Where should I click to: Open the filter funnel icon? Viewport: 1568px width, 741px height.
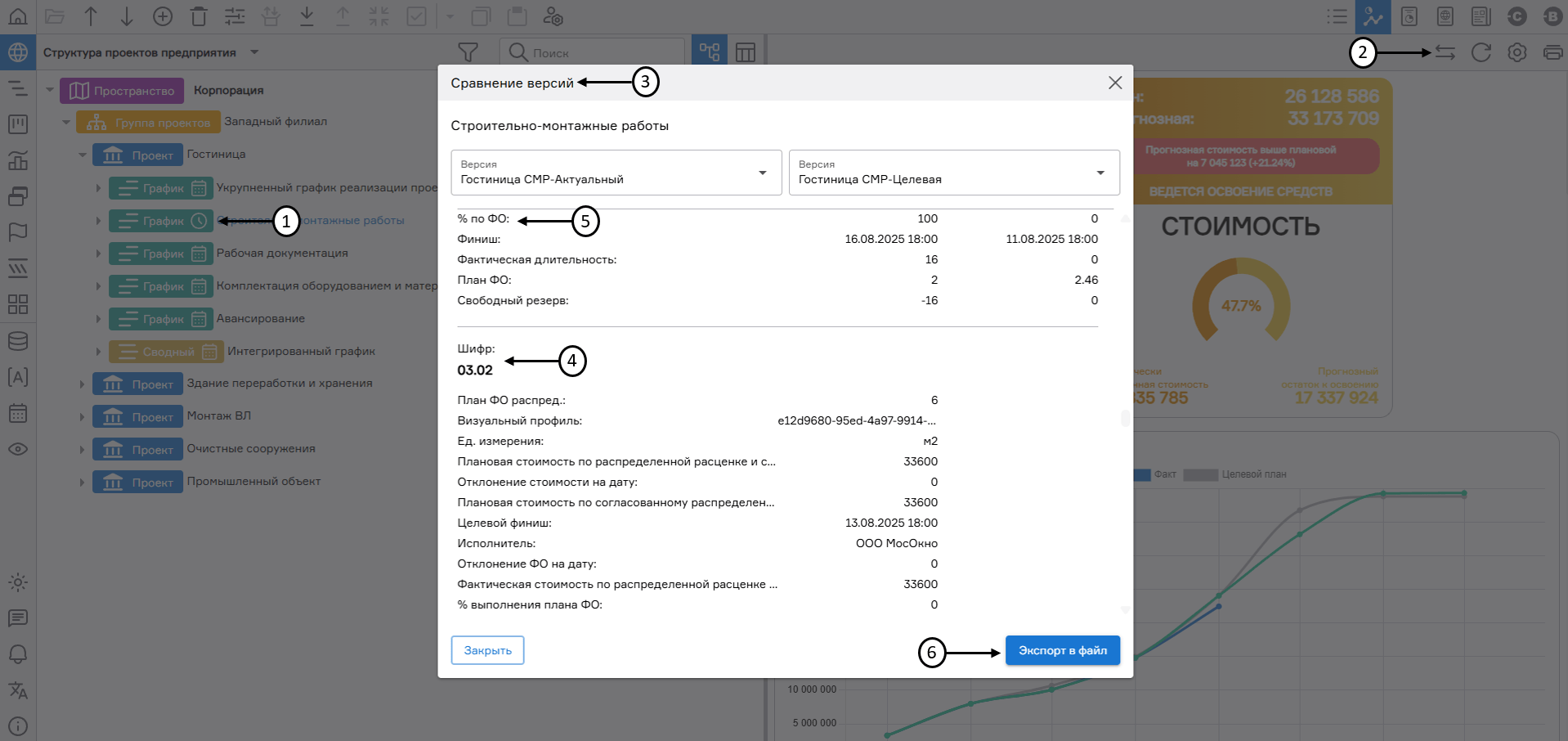pyautogui.click(x=468, y=52)
